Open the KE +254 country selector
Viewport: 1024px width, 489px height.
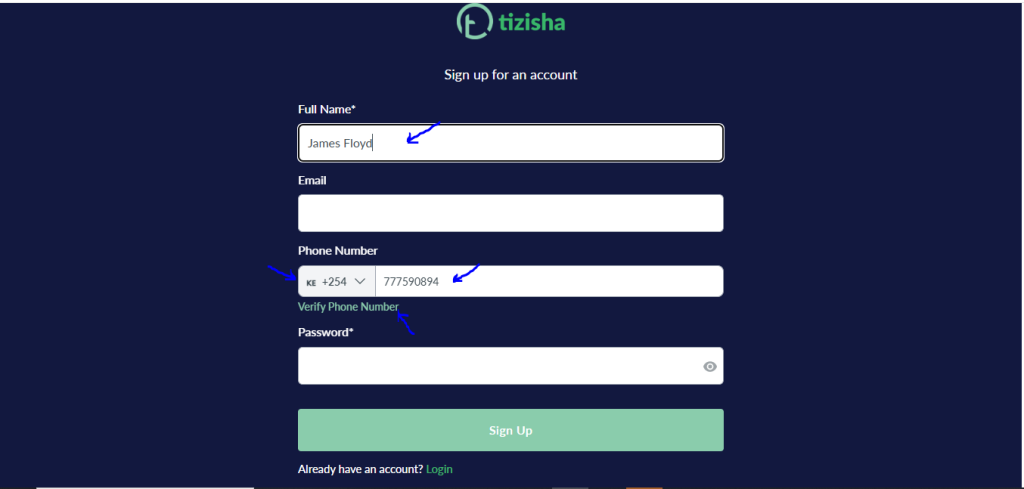[337, 281]
